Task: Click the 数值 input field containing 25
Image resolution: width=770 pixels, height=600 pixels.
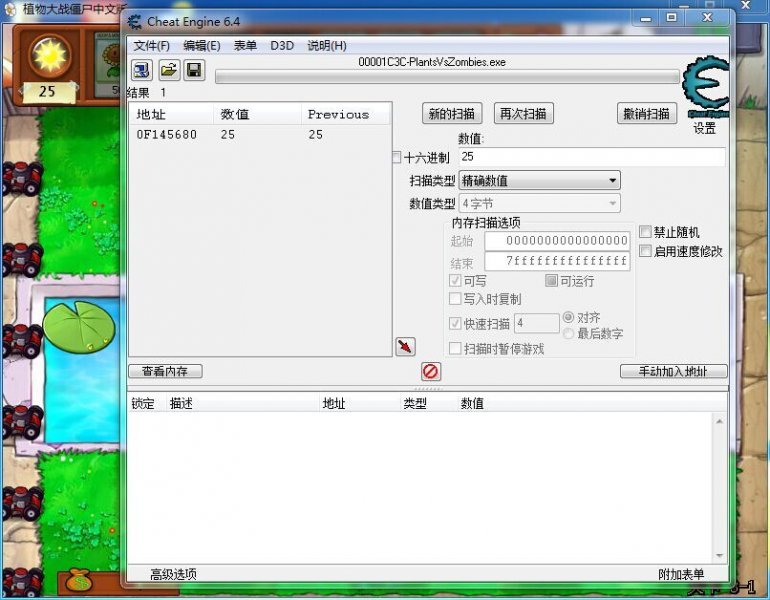Action: tap(592, 157)
